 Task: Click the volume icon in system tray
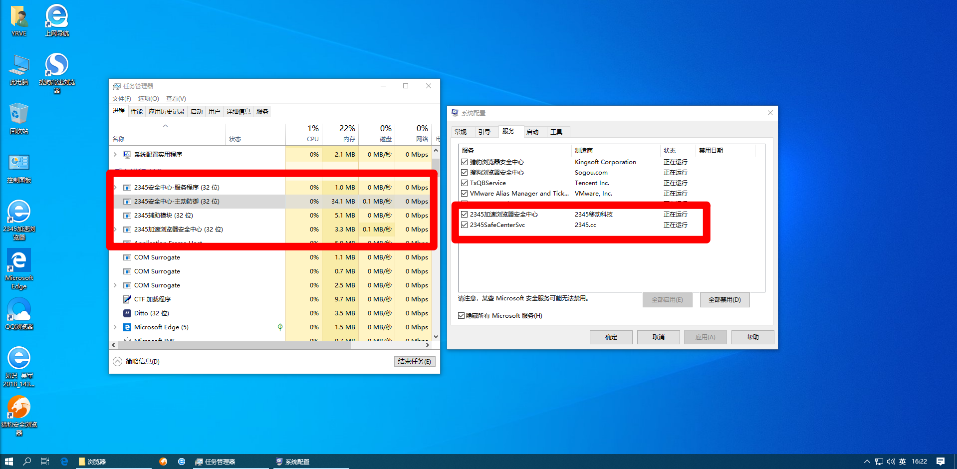(890, 462)
